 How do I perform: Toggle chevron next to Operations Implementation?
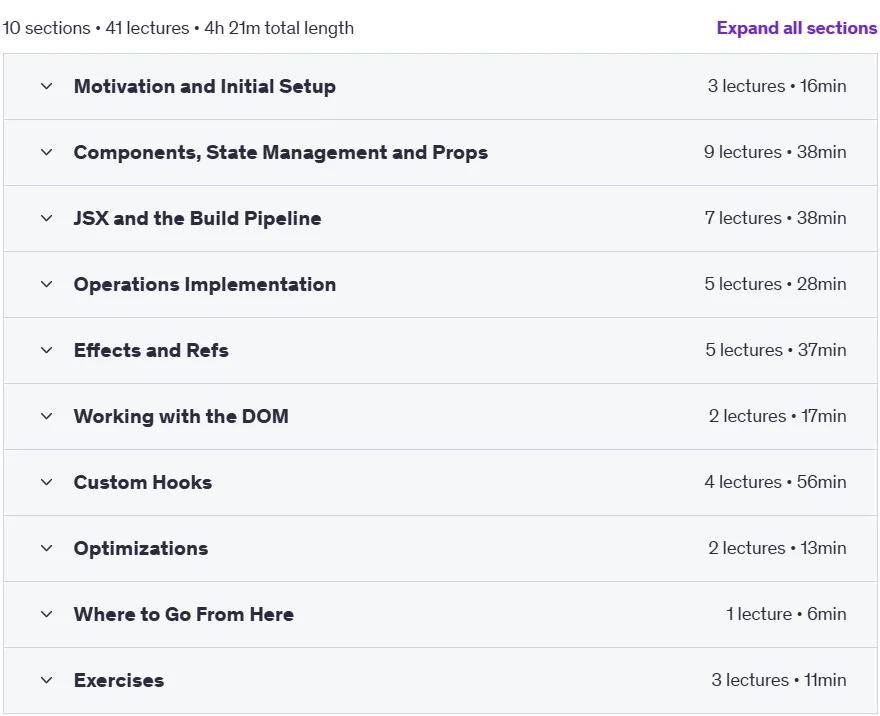[47, 284]
